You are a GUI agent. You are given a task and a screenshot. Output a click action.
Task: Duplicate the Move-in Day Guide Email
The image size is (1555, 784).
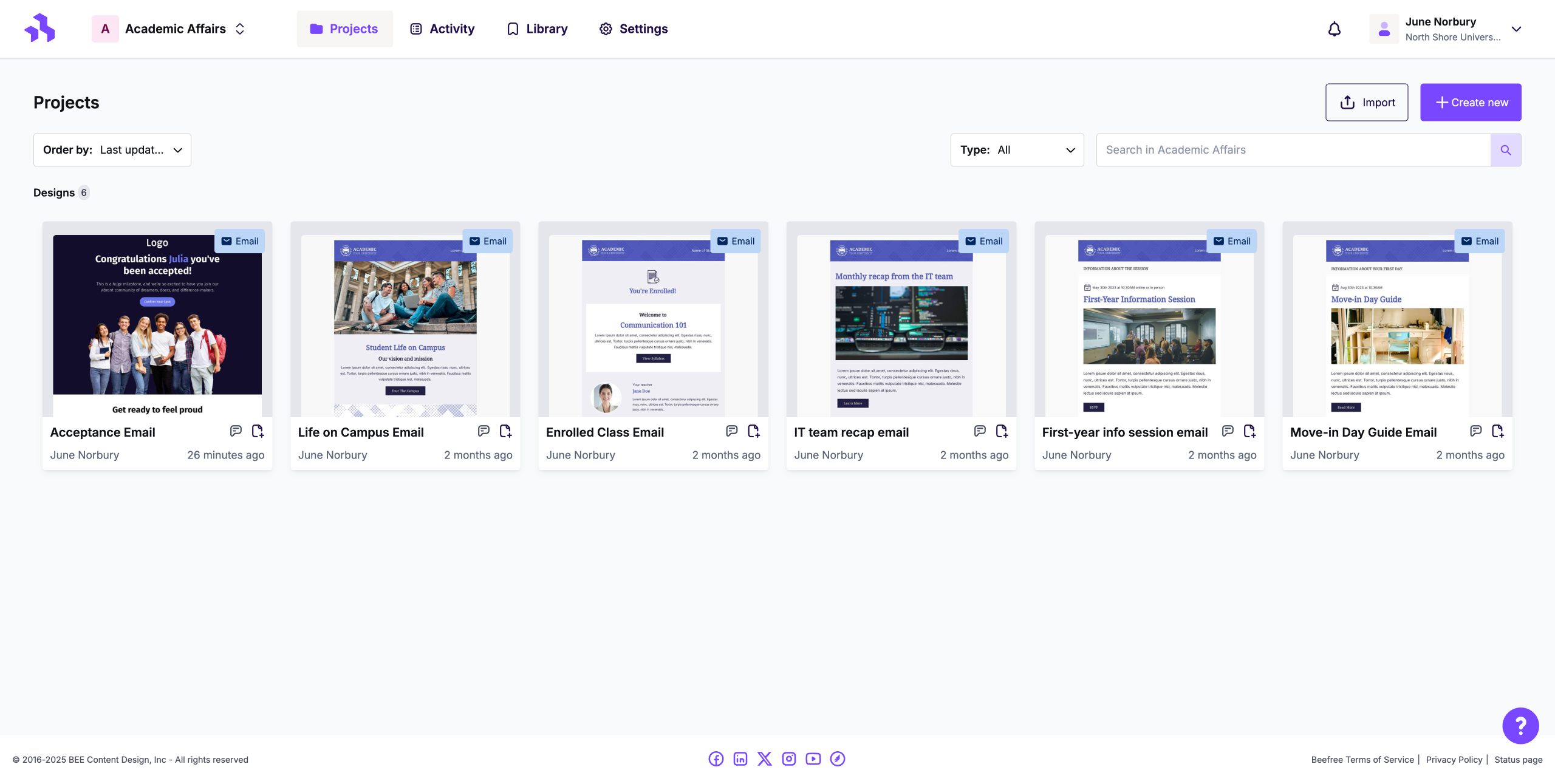(1497, 431)
